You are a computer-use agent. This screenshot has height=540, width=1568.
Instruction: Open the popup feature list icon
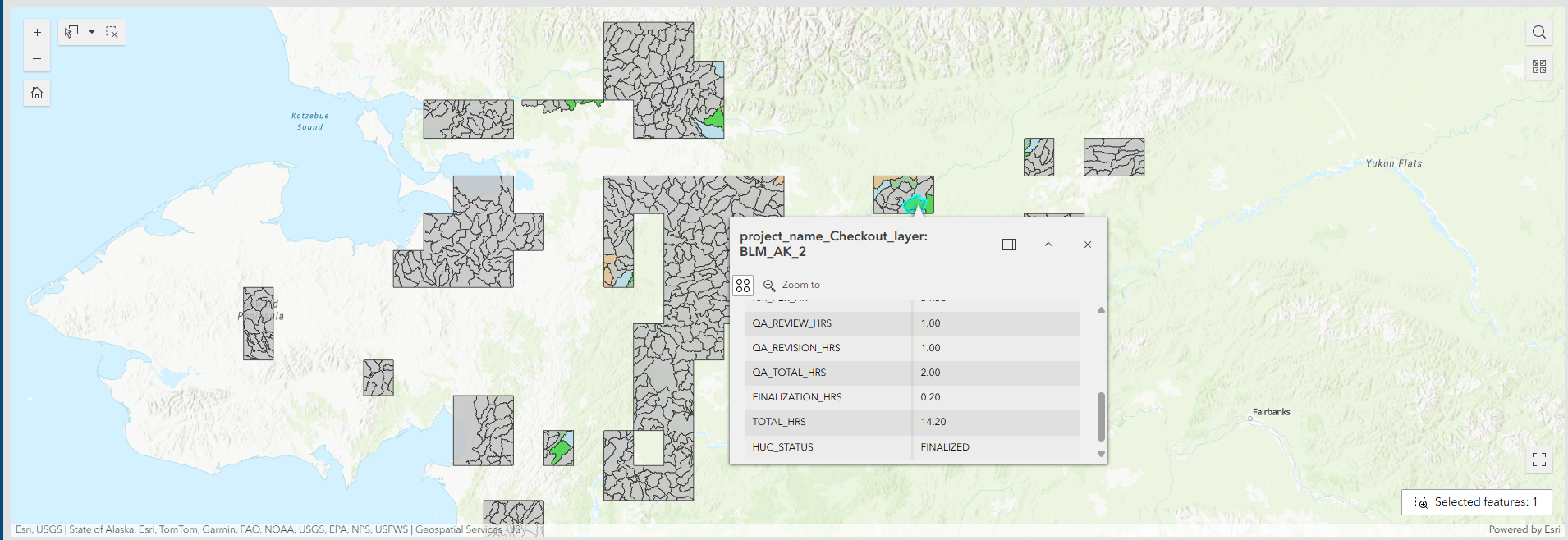(743, 286)
